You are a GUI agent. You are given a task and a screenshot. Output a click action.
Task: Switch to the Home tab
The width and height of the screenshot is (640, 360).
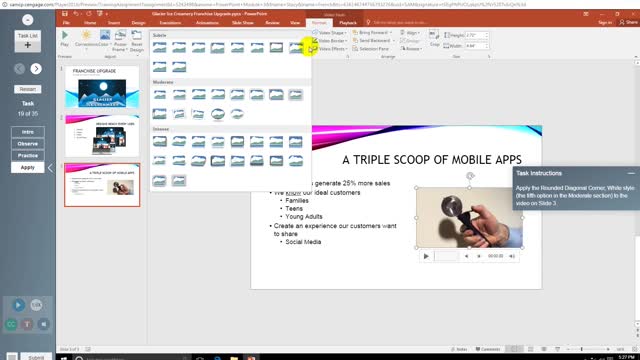tap(90, 23)
